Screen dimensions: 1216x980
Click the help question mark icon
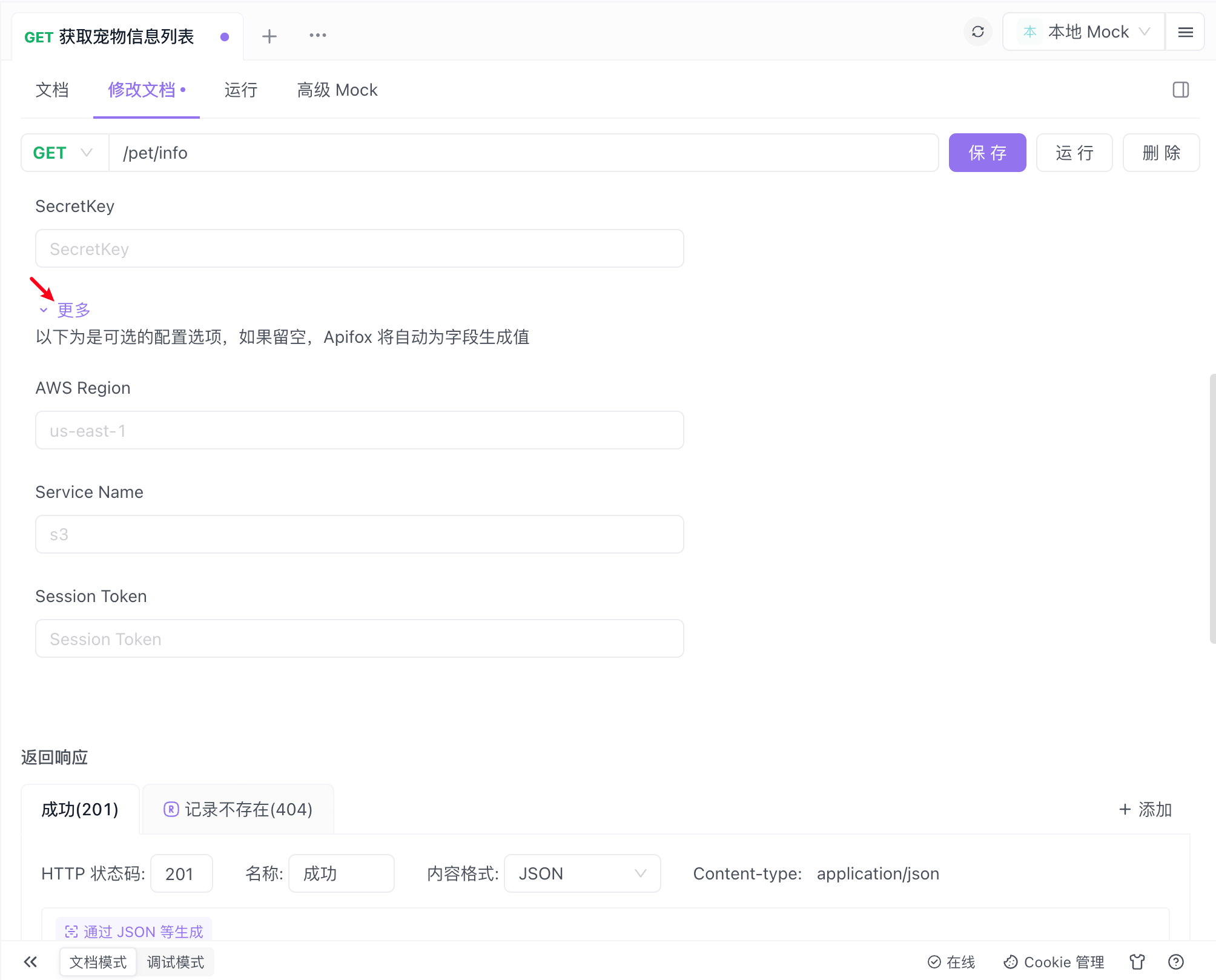[x=1175, y=962]
